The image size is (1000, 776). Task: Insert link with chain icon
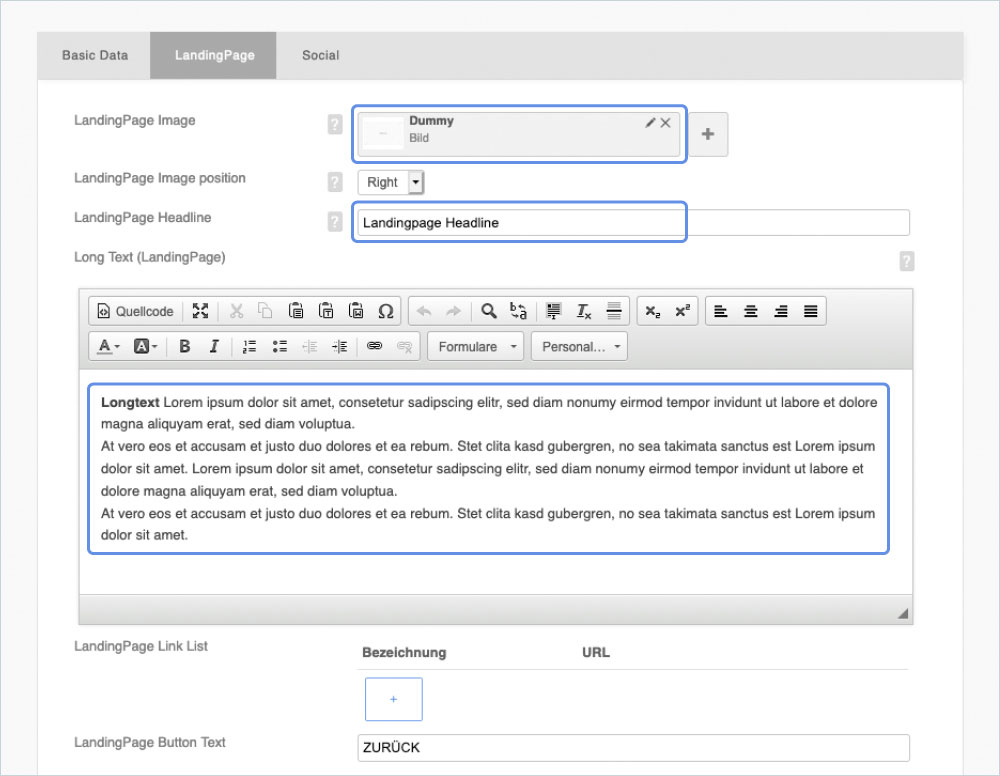click(374, 346)
